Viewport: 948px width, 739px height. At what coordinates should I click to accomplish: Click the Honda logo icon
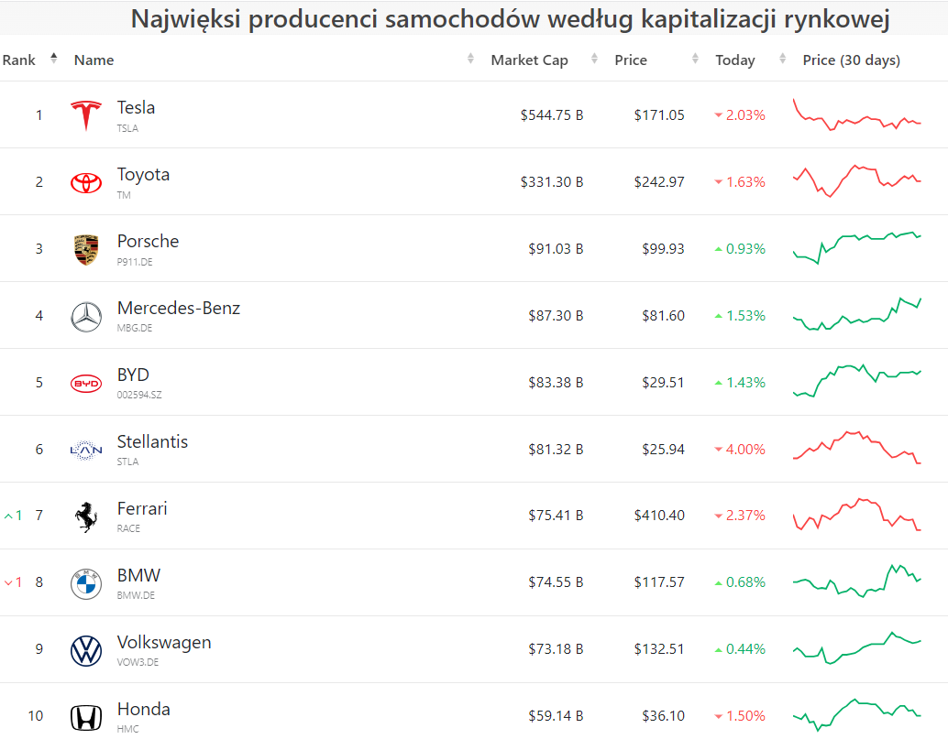pyautogui.click(x=86, y=717)
